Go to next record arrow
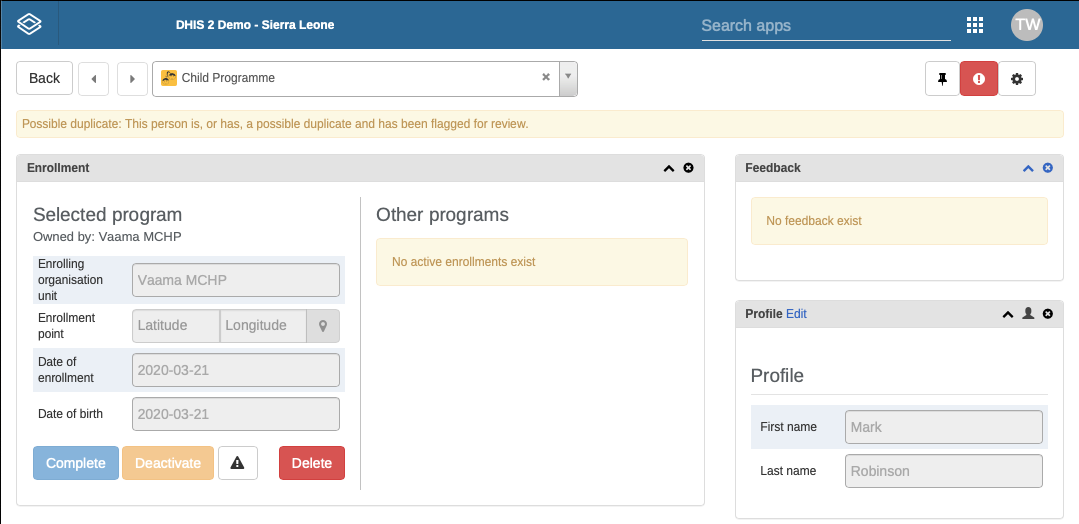Image resolution: width=1079 pixels, height=524 pixels. [x=132, y=78]
